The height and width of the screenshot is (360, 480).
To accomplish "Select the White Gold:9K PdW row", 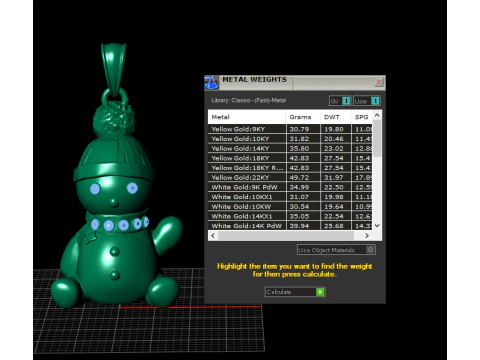I will click(290, 187).
